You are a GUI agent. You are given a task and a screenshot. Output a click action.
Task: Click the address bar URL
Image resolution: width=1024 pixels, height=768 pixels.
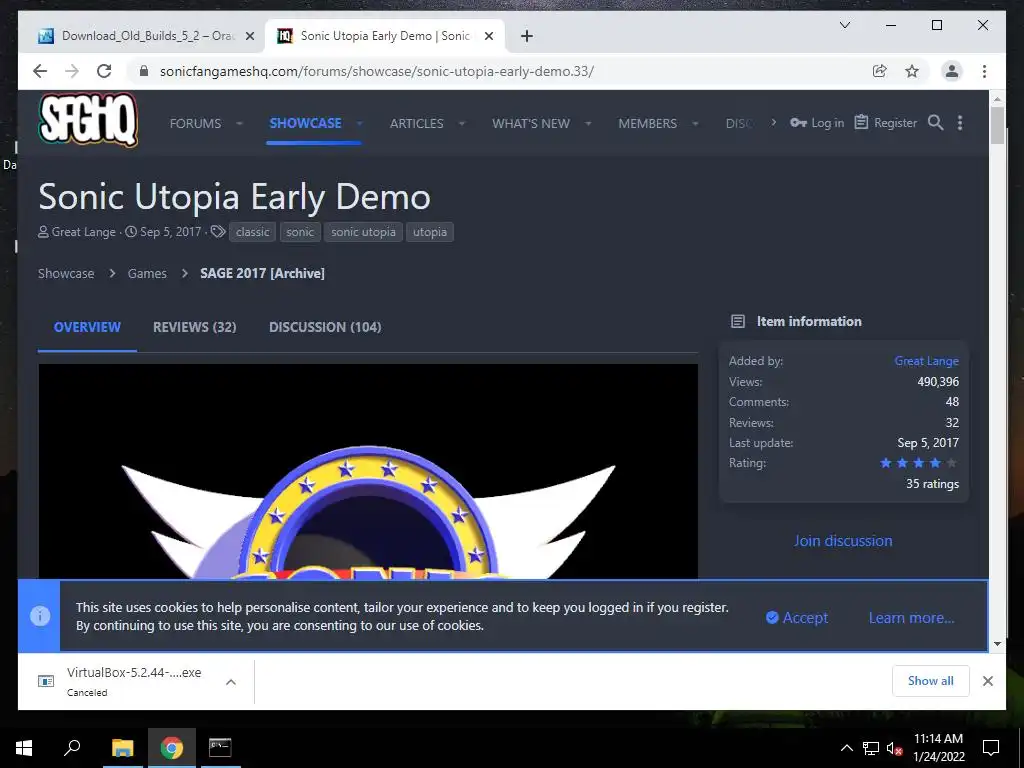click(x=377, y=71)
